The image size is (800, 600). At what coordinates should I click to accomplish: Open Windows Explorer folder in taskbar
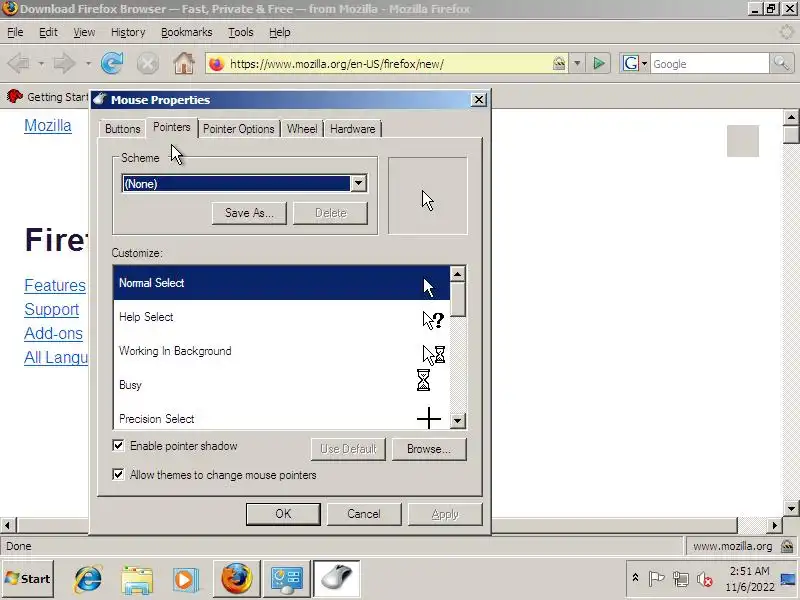pos(137,579)
